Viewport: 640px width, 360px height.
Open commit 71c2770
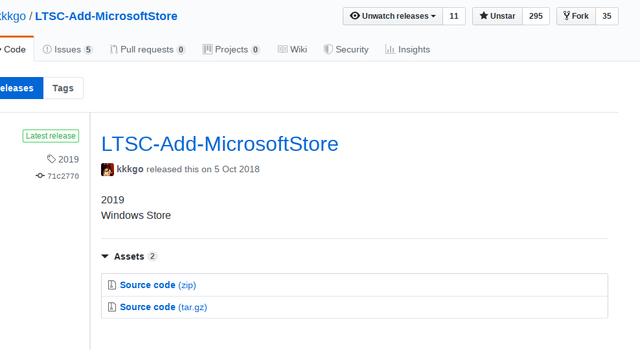click(x=63, y=176)
